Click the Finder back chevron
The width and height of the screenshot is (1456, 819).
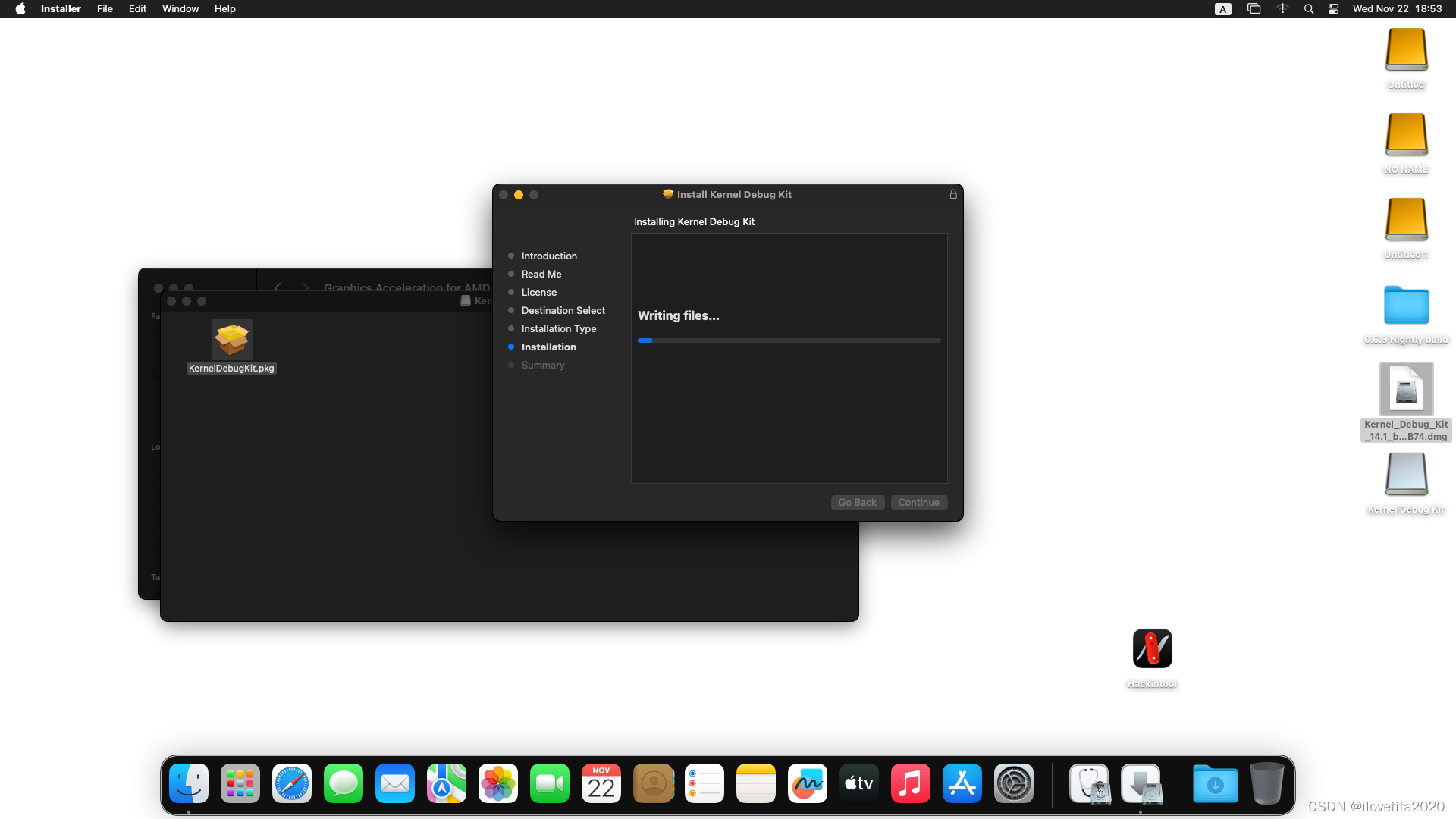point(278,287)
